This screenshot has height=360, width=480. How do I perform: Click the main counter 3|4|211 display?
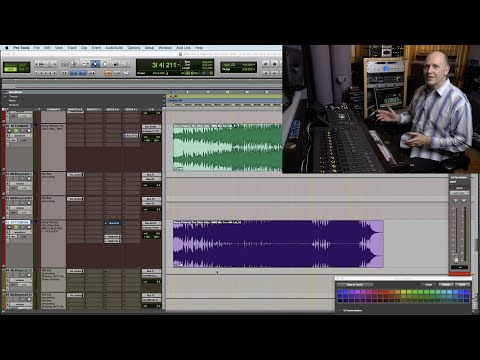tap(164, 65)
